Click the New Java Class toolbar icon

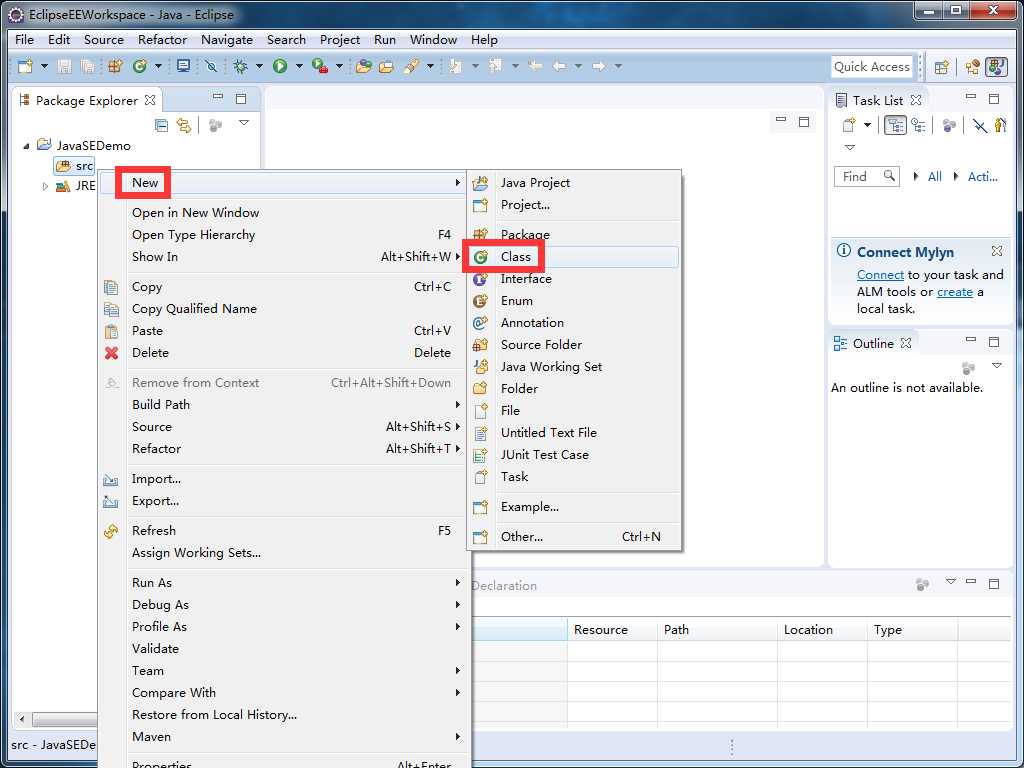pyautogui.click(x=139, y=66)
